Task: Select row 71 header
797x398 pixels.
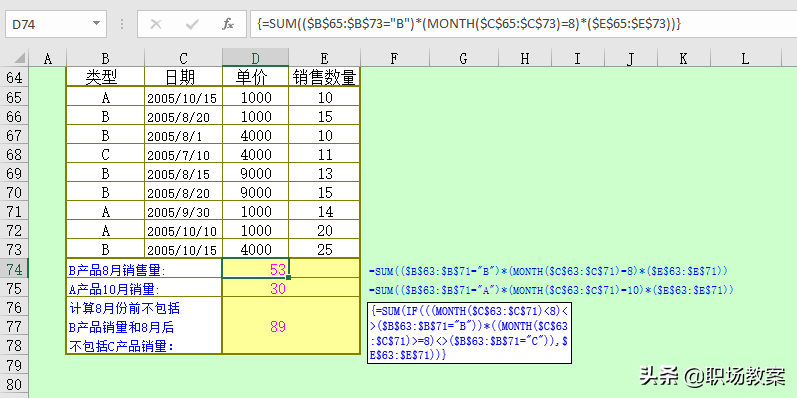Action: (x=14, y=211)
